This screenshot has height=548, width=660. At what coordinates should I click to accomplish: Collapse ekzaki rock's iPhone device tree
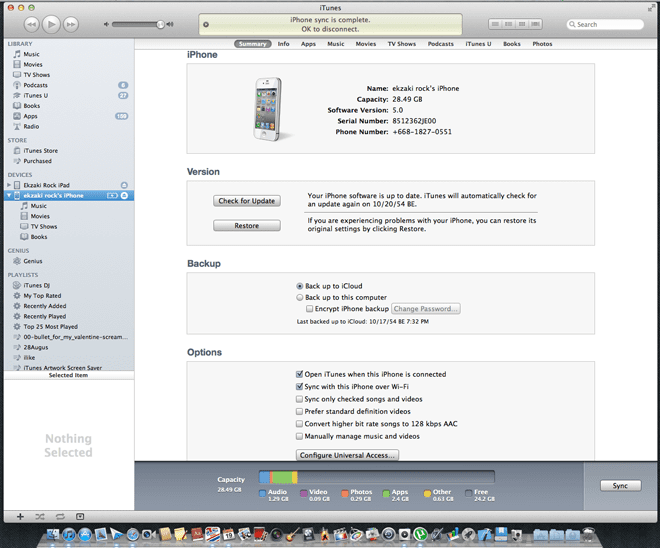click(9, 195)
